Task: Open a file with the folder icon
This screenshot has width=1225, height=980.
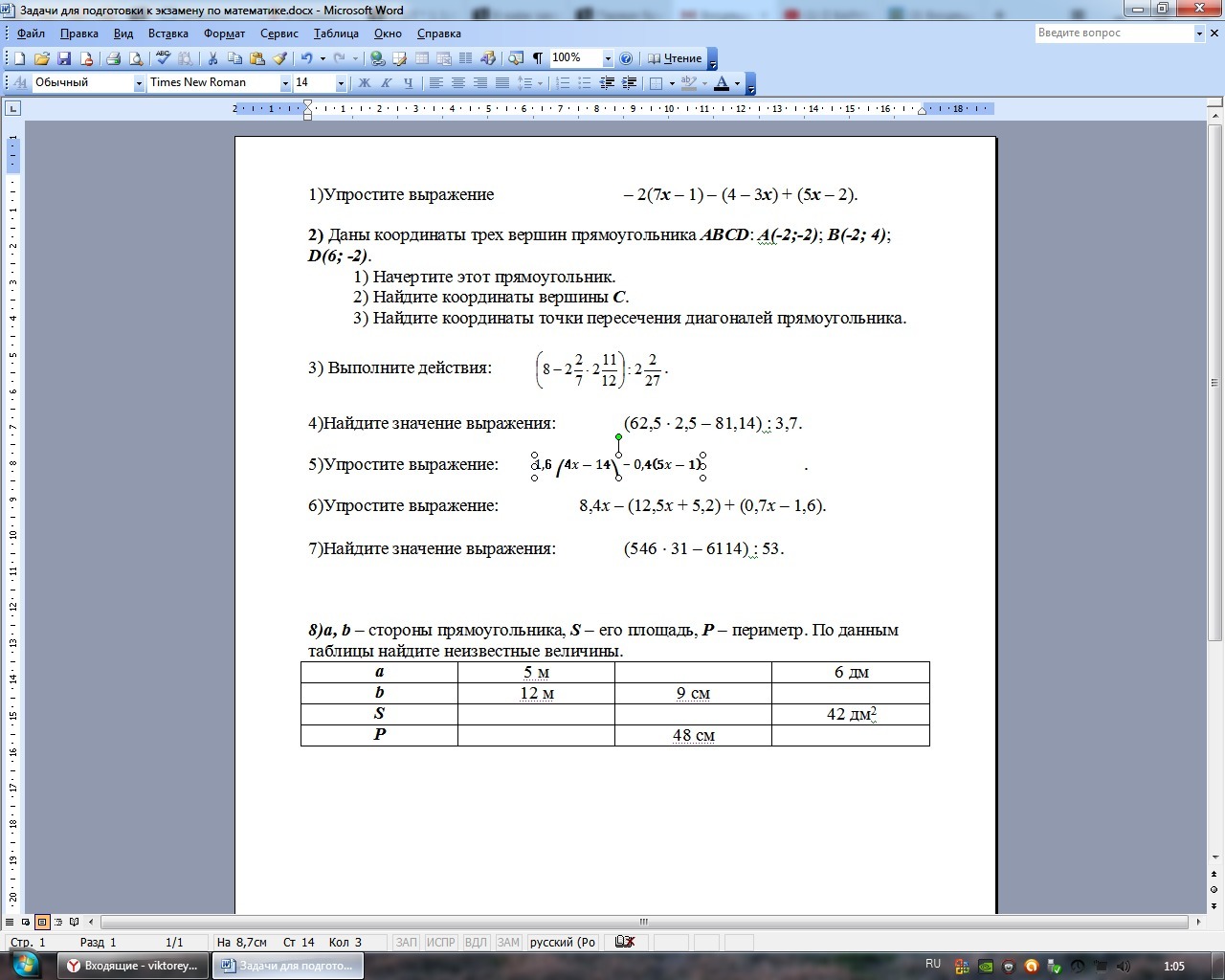Action: click(42, 58)
